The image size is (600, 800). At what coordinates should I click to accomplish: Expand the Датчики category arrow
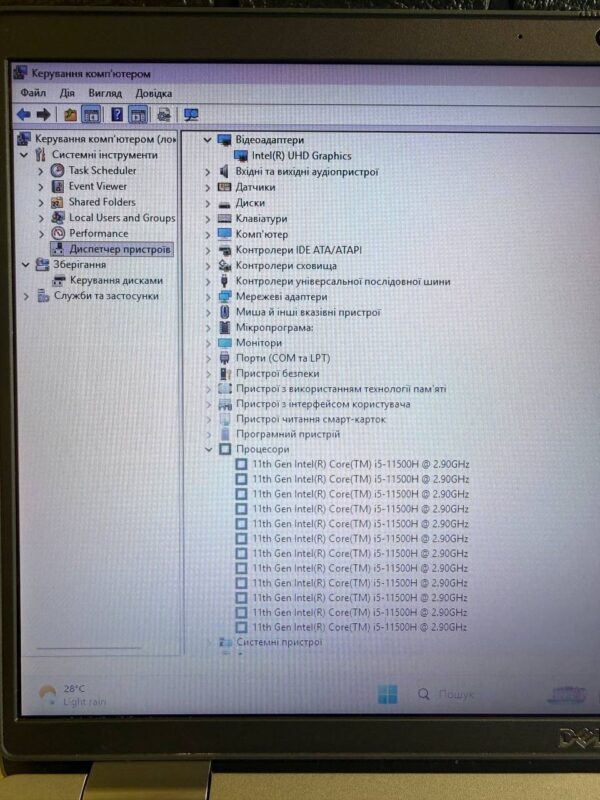pyautogui.click(x=208, y=188)
